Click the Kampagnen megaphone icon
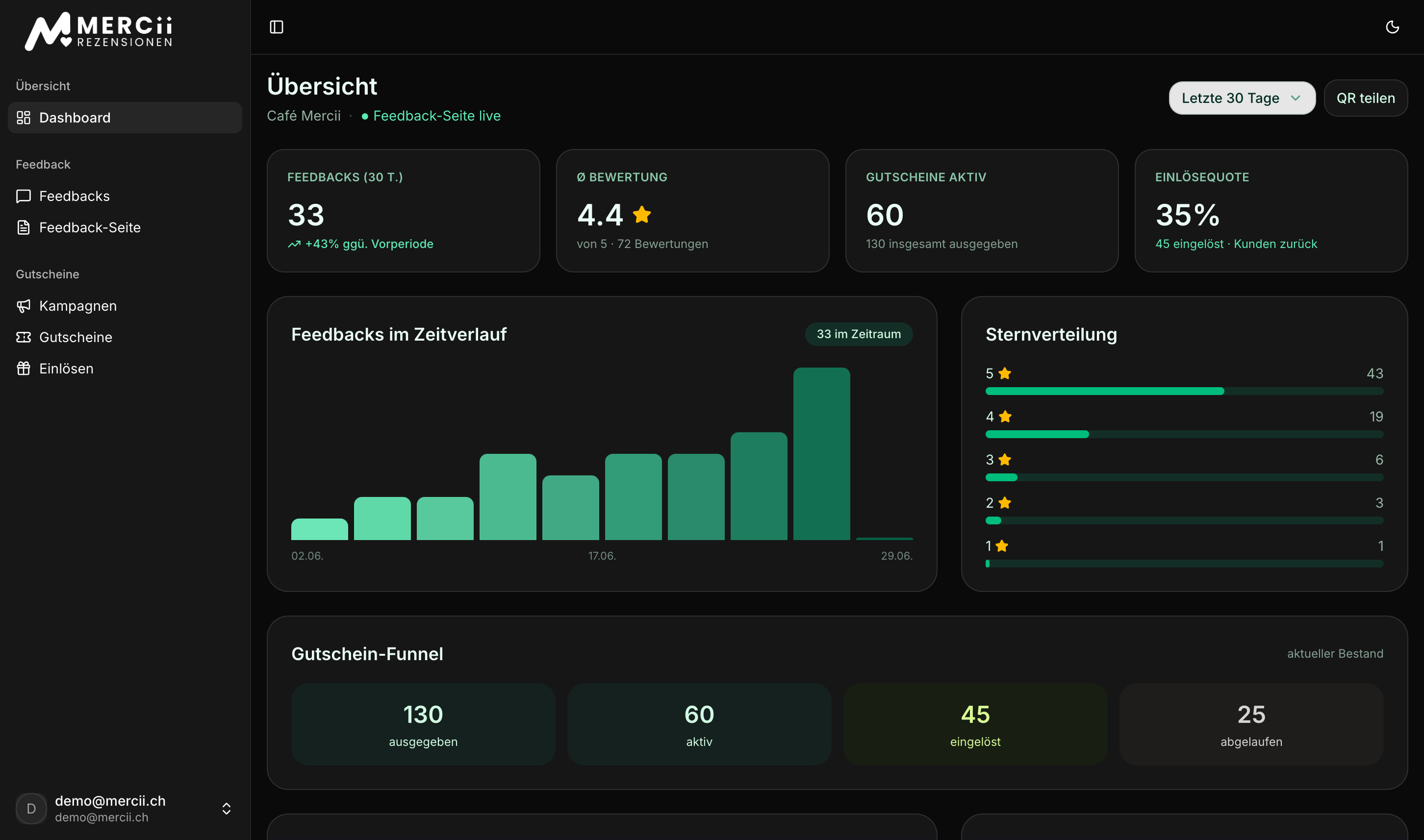This screenshot has width=1424, height=840. pos(23,306)
